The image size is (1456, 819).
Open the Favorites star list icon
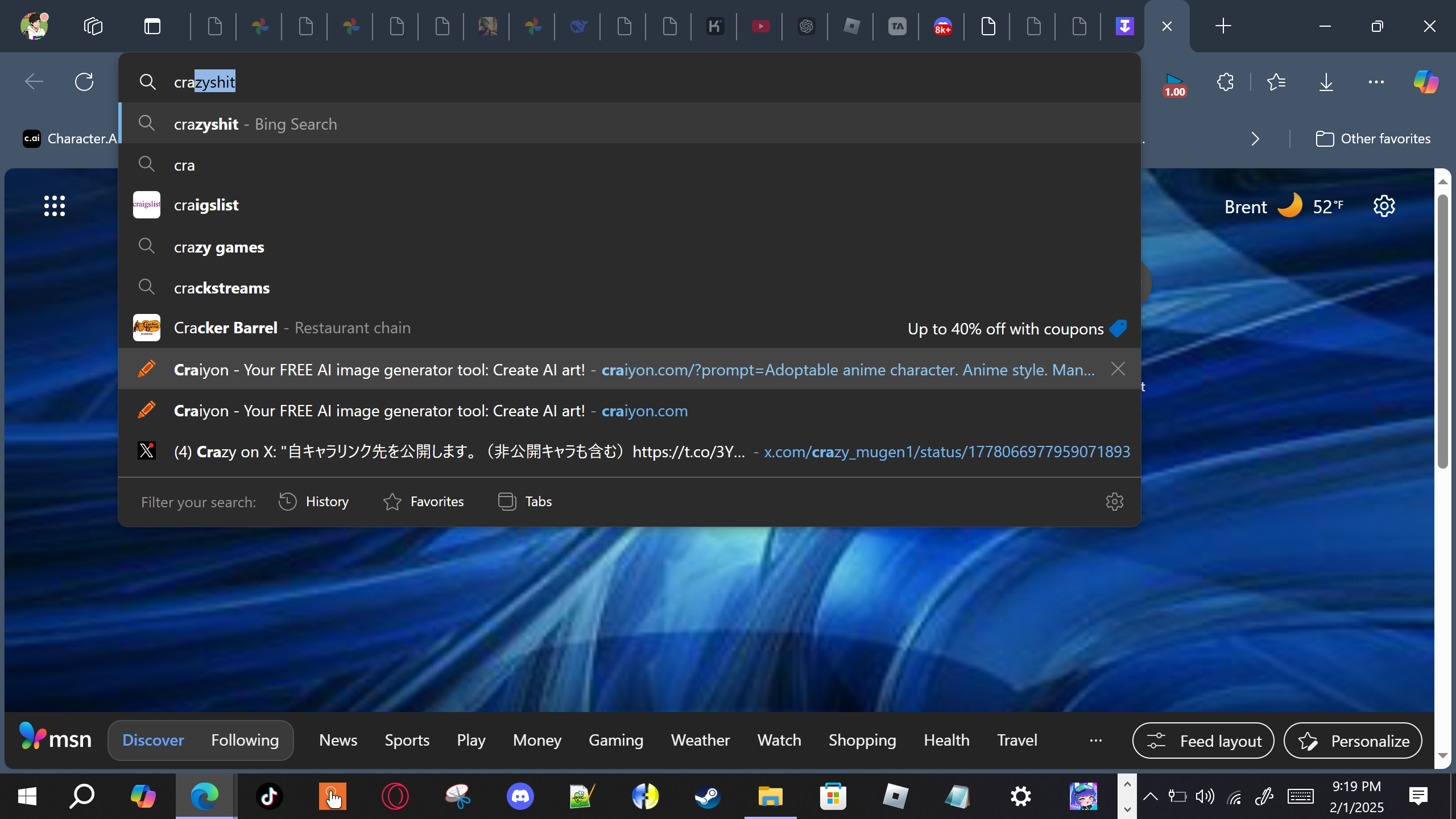[1276, 82]
